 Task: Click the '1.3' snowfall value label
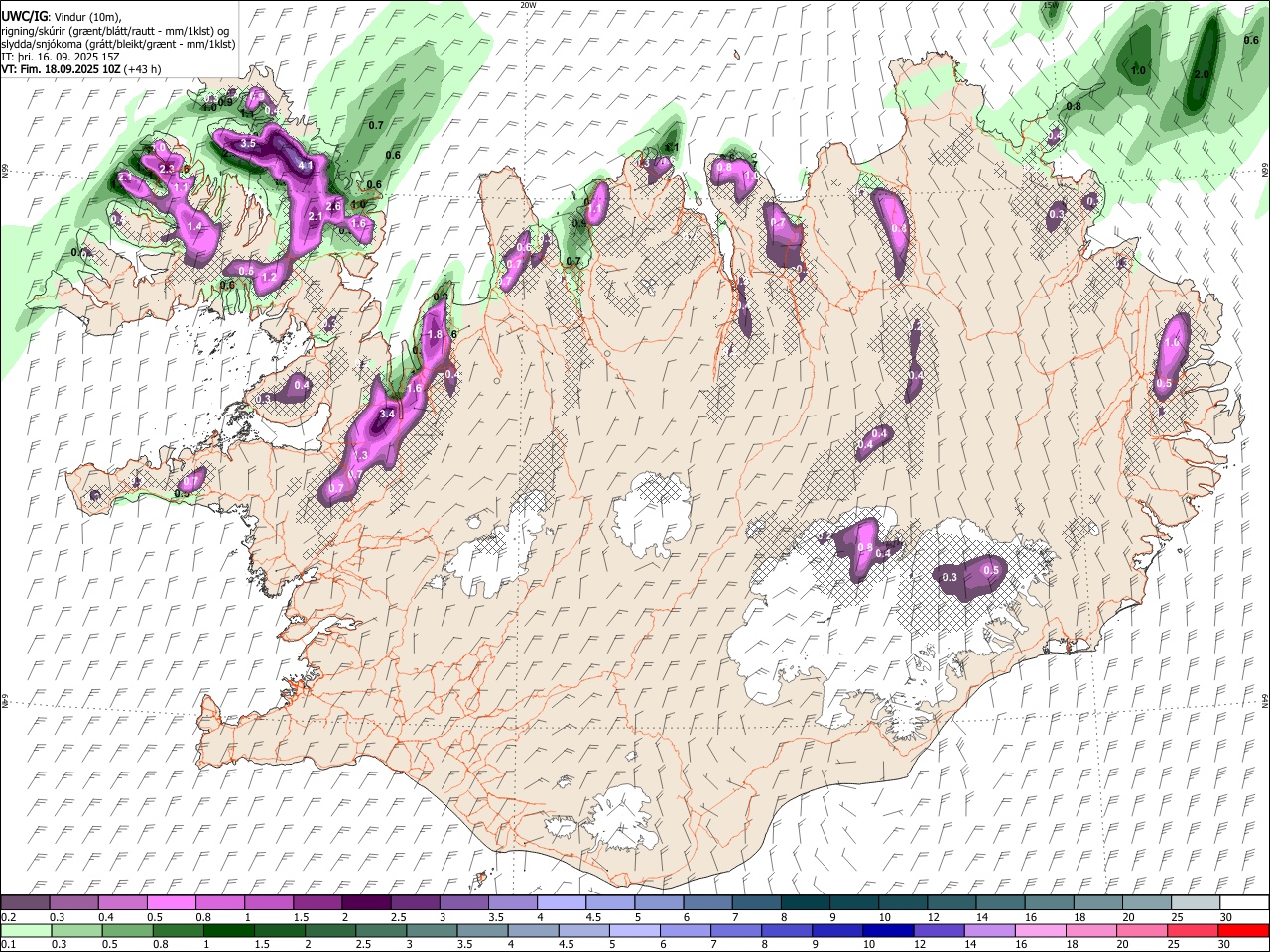pos(362,456)
